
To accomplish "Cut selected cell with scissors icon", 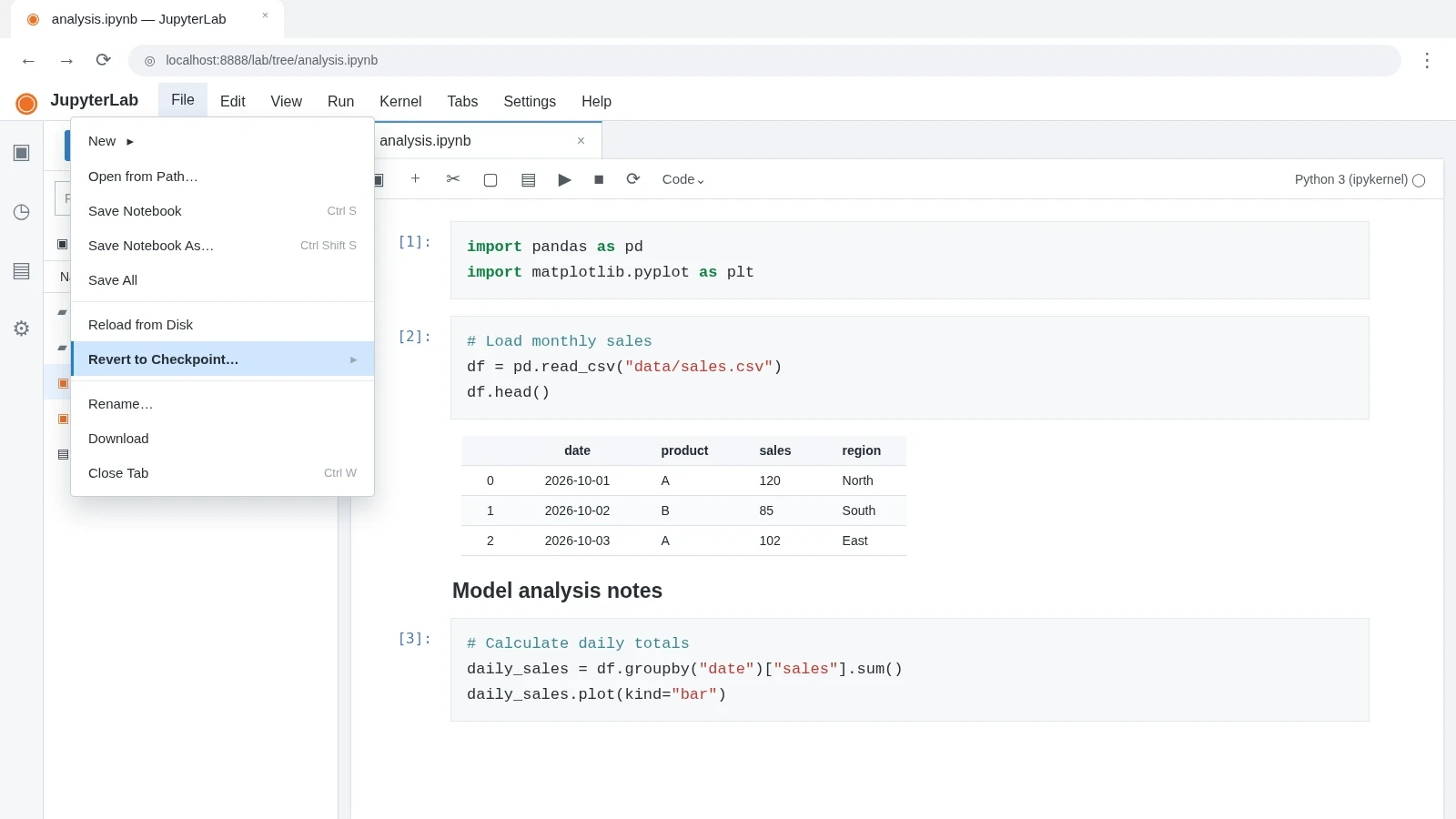I will click(x=453, y=179).
